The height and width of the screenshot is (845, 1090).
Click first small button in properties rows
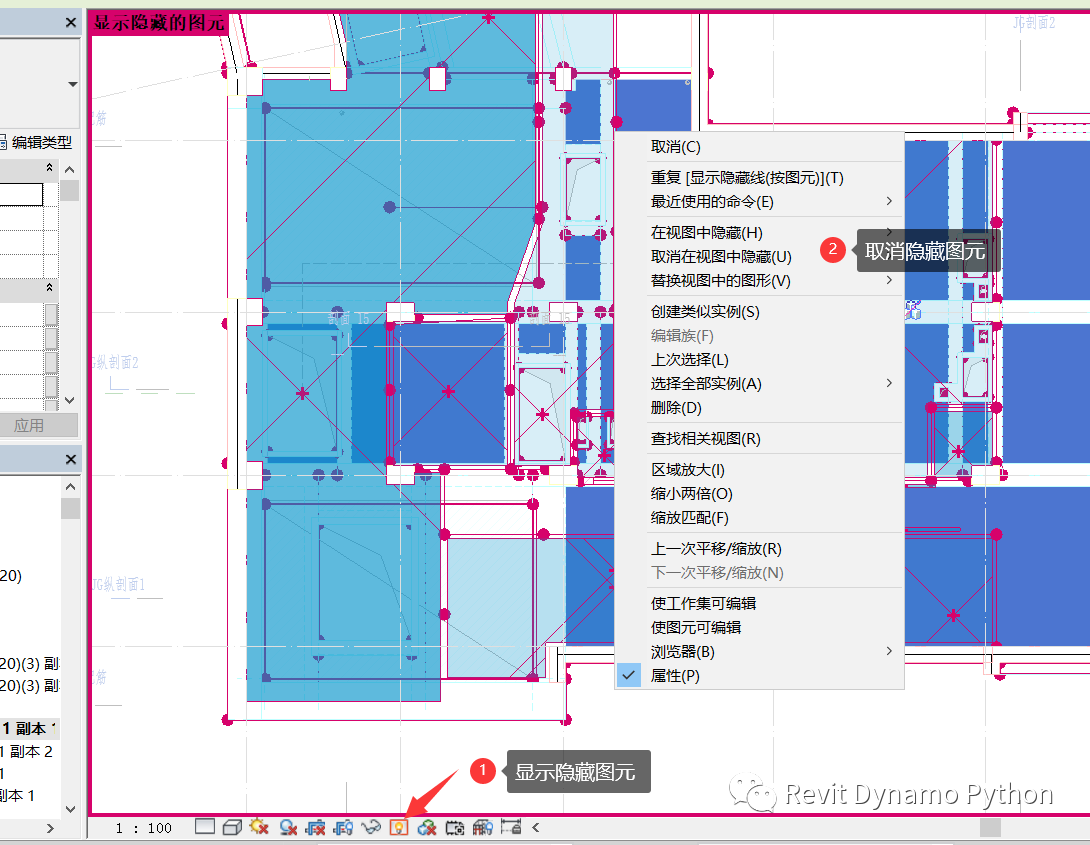coord(51,315)
